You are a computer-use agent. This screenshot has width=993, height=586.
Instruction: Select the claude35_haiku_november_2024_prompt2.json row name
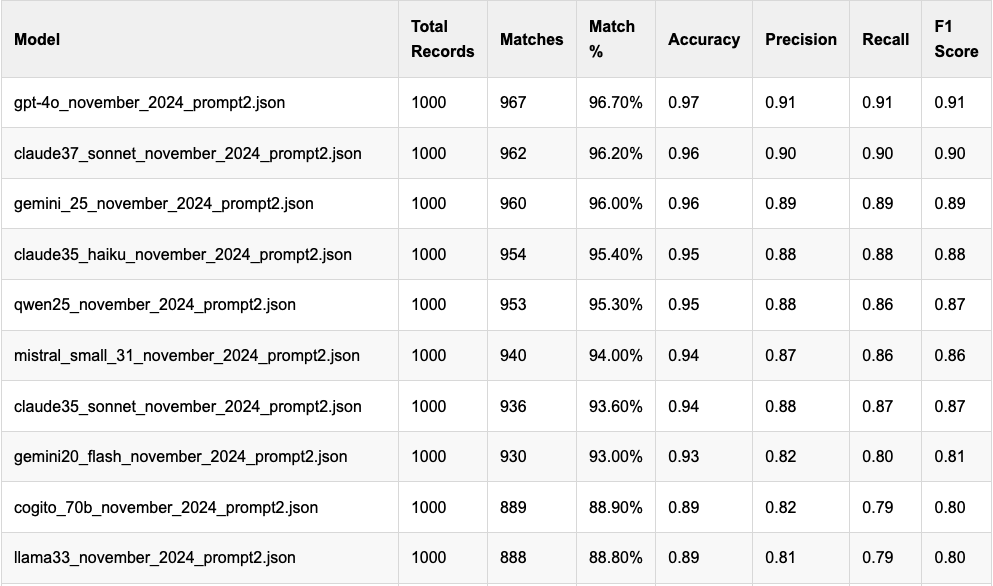pyautogui.click(x=183, y=254)
